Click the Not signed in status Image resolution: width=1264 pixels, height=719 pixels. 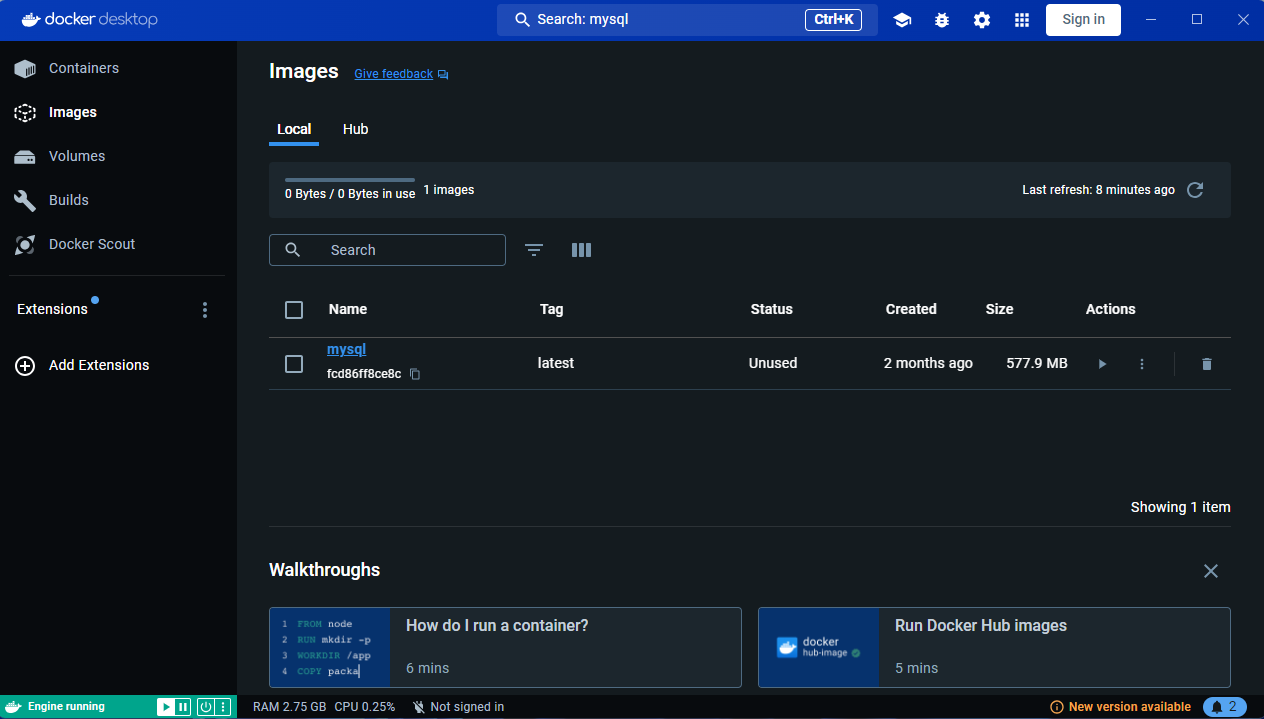click(x=458, y=707)
